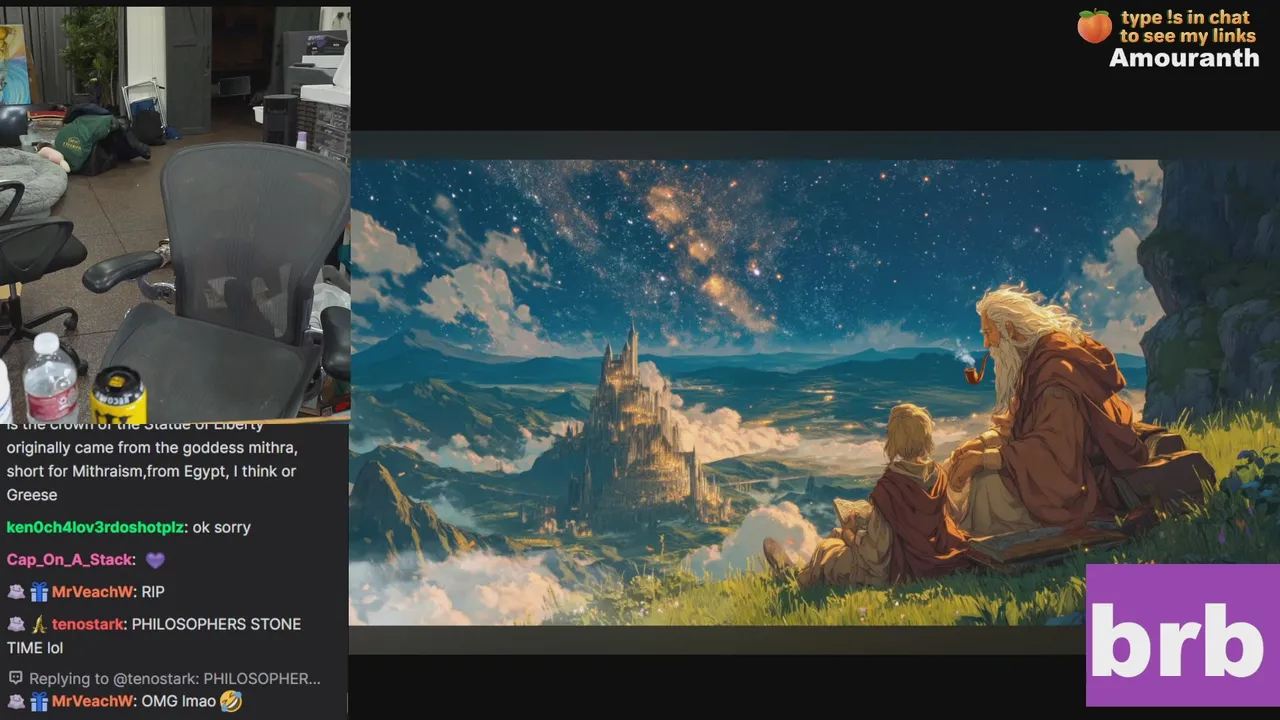The image size is (1280, 720).
Task: Click the Amouranth channel name text
Action: coord(1184,58)
